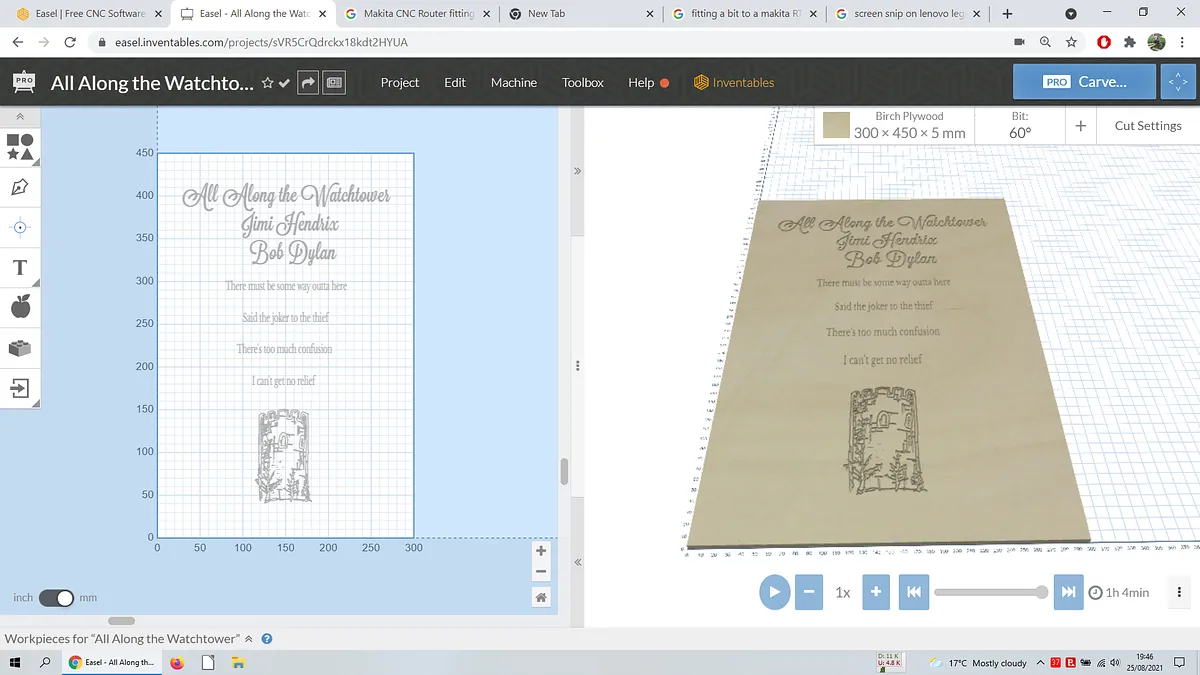
Task: Open Cut Settings
Action: click(x=1148, y=126)
